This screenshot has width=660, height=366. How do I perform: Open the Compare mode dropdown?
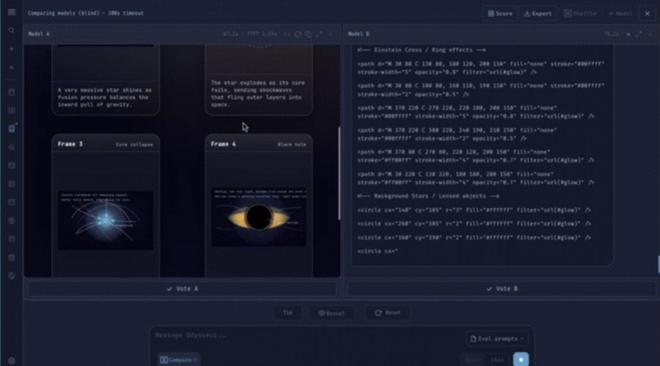point(178,360)
